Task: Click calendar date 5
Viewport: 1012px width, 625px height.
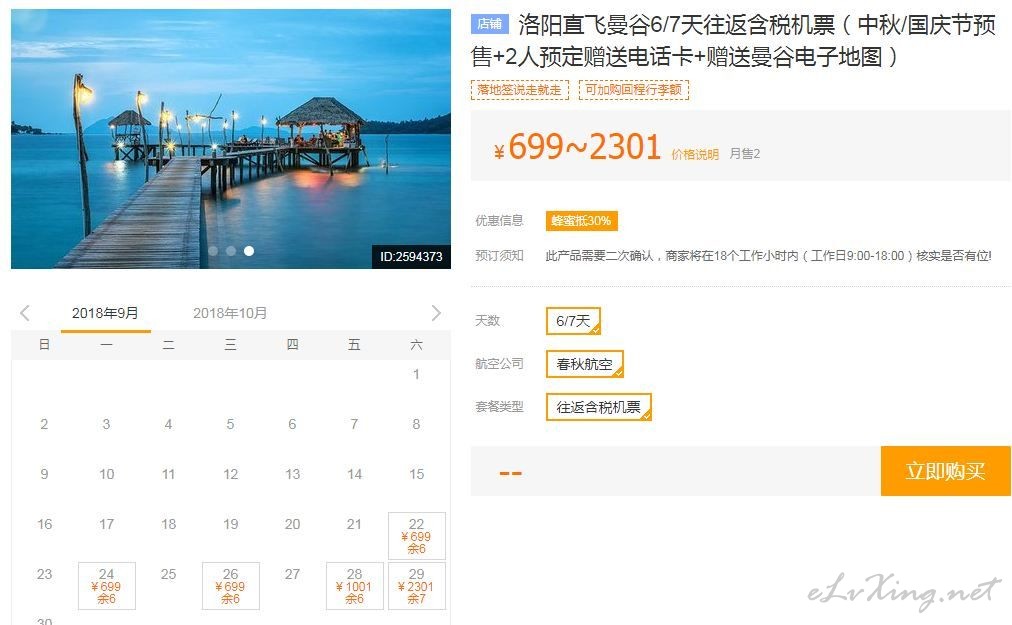Action: pos(230,424)
